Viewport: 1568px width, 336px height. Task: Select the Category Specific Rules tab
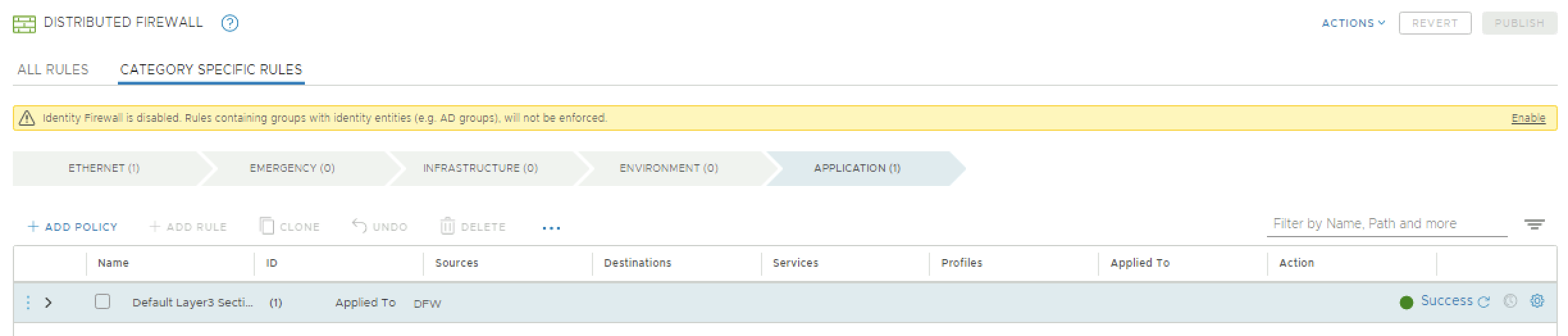211,69
